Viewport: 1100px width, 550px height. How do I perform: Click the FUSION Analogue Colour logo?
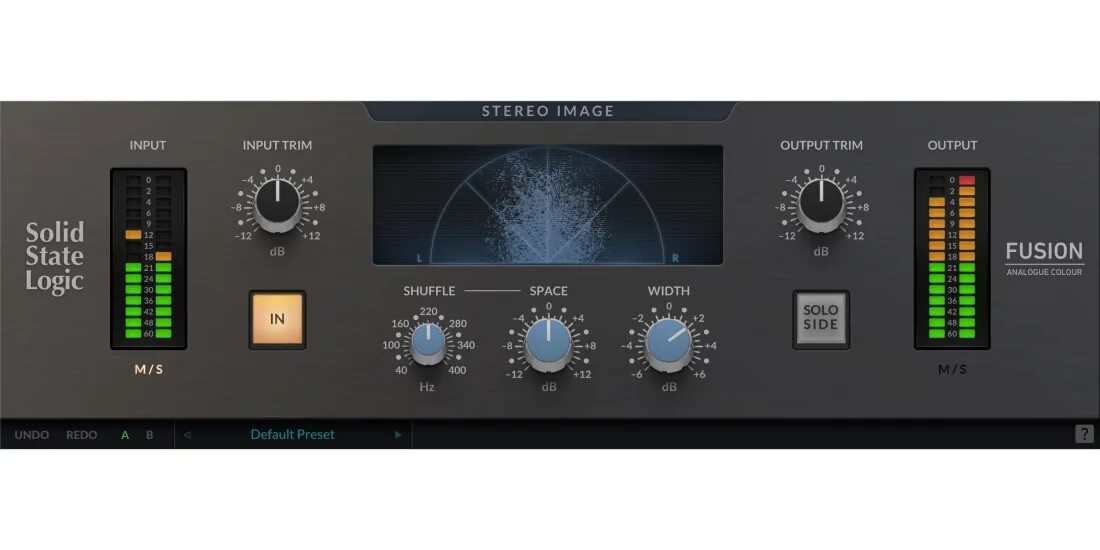1045,258
